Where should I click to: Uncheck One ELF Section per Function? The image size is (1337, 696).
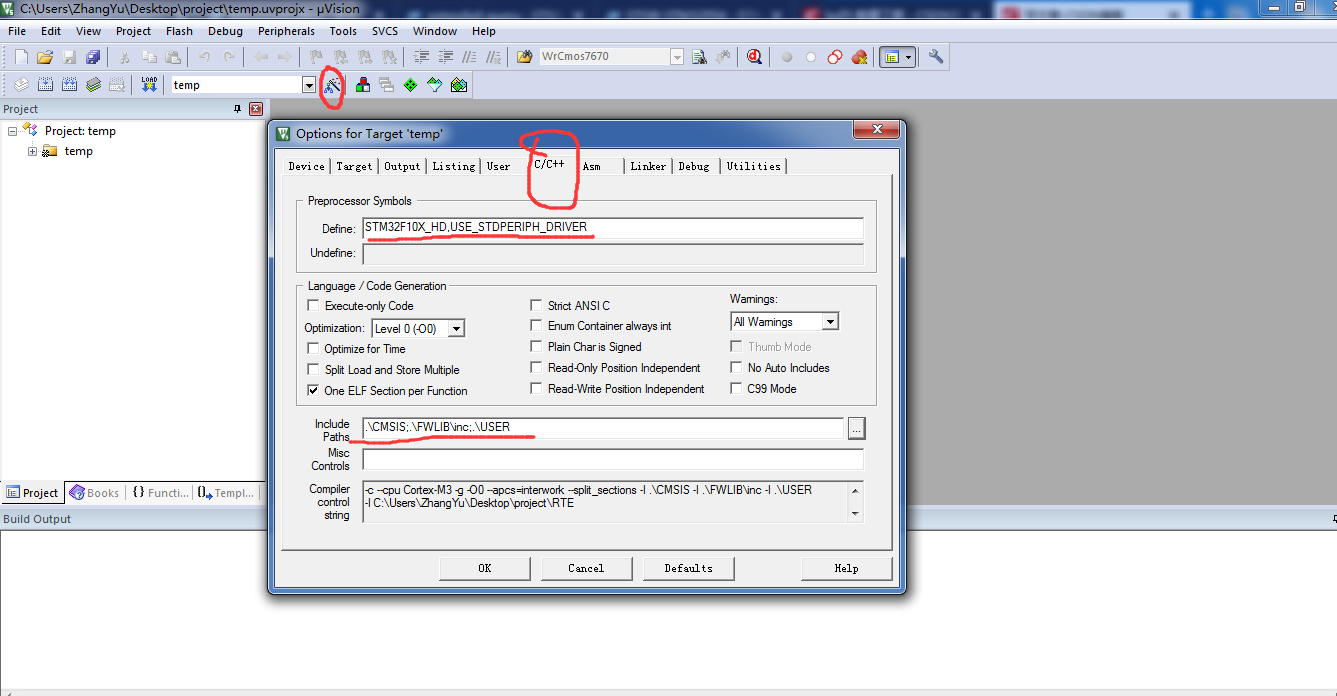point(314,391)
